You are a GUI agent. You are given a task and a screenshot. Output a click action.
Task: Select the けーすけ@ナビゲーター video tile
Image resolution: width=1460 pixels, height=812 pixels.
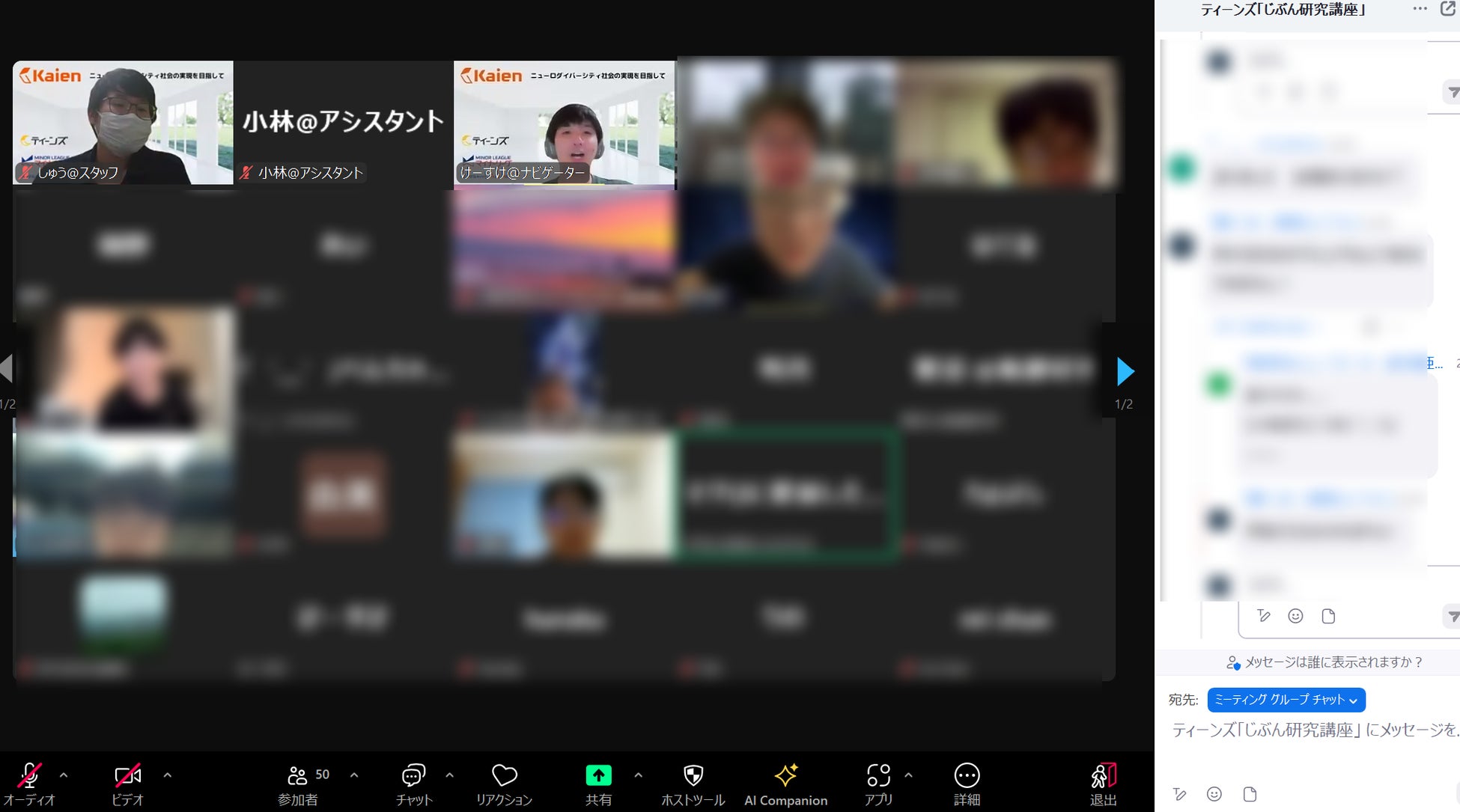click(565, 123)
